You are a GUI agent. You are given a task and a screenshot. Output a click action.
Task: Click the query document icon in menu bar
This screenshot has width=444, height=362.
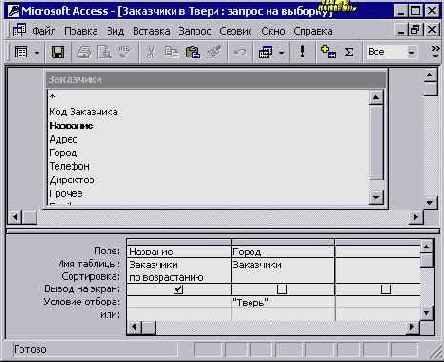pyautogui.click(x=19, y=30)
